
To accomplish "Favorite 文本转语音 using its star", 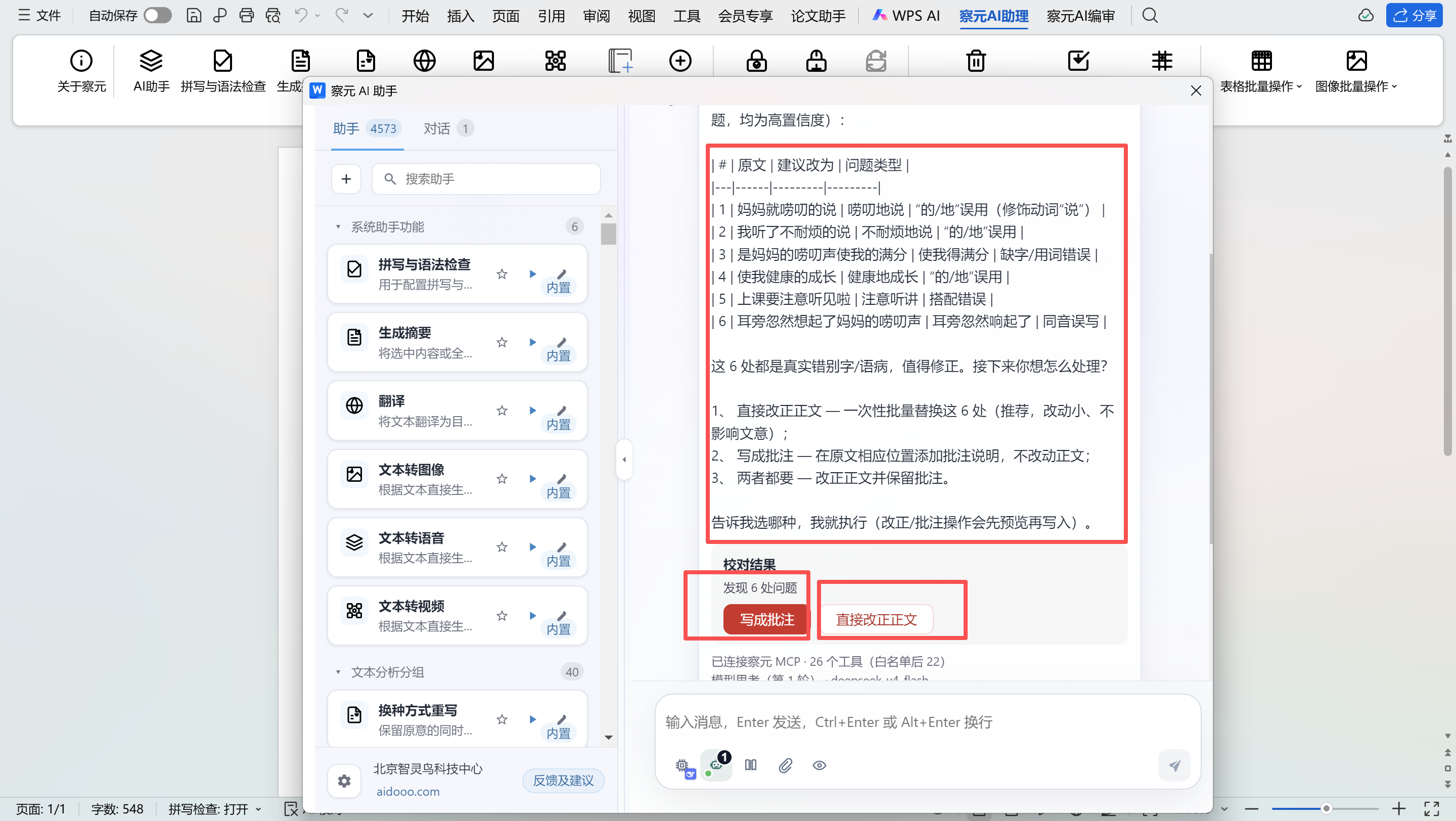I will [x=502, y=547].
